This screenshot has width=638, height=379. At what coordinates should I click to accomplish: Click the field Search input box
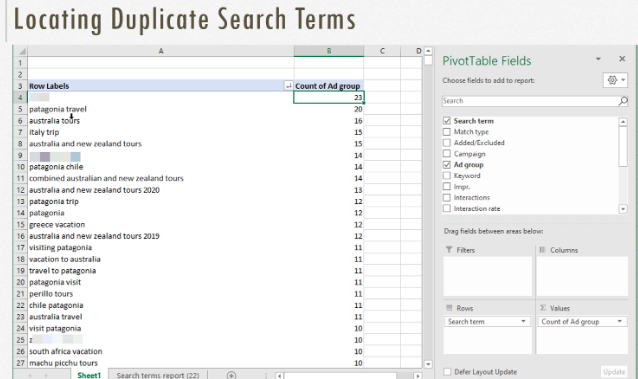530,101
